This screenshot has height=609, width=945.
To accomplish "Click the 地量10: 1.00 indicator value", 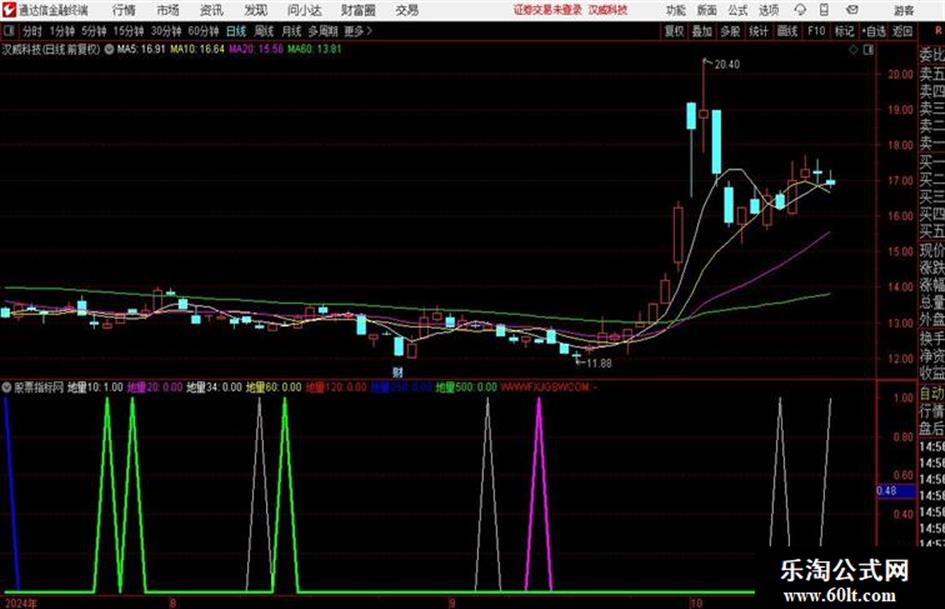I will (x=95, y=388).
